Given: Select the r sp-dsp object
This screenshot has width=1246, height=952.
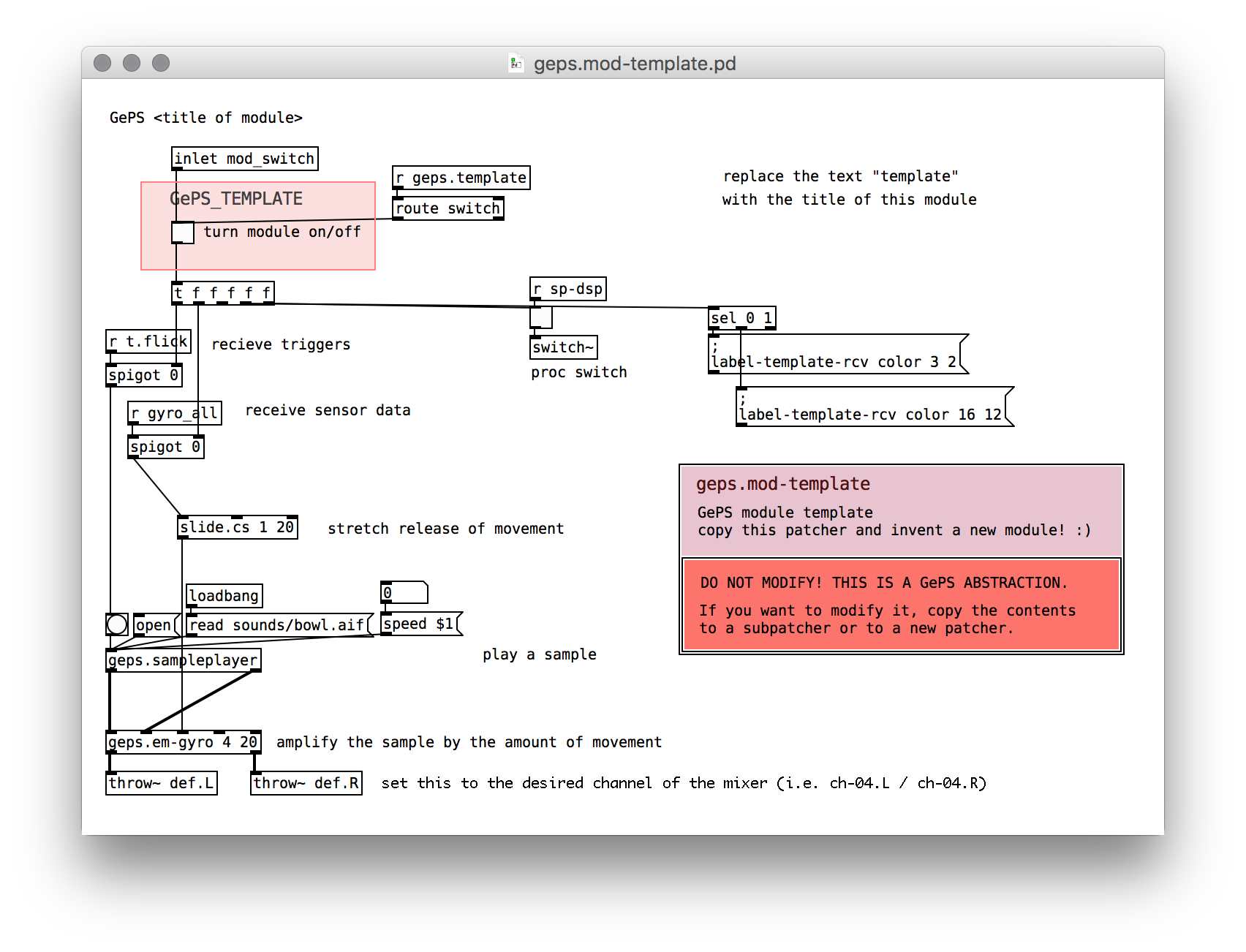Looking at the screenshot, I should coord(568,289).
